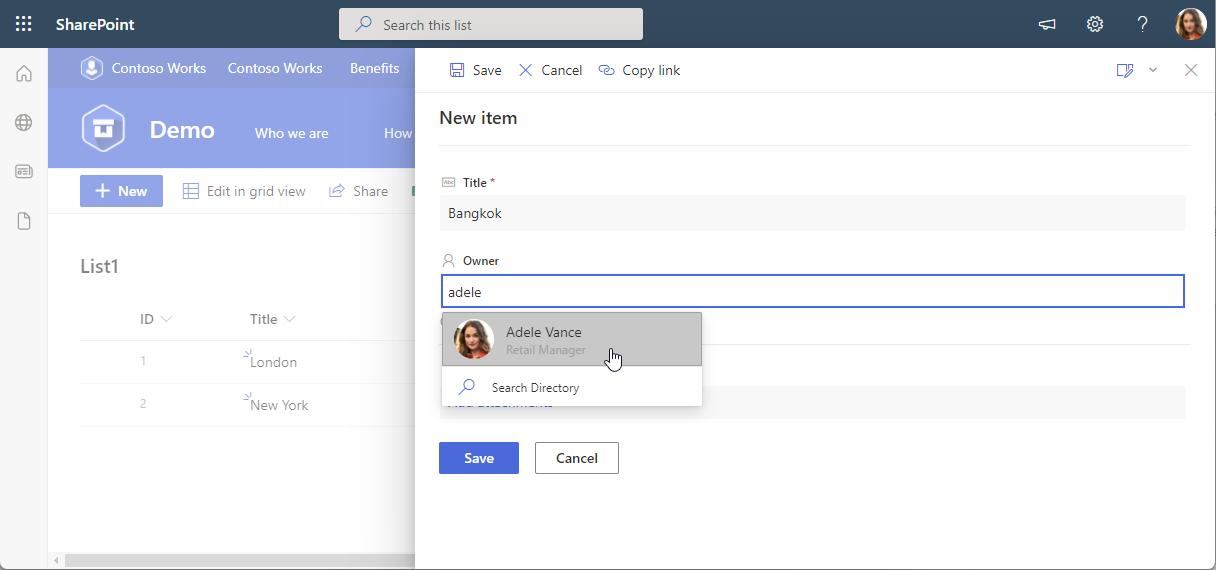Open the settings gear icon

(x=1095, y=24)
